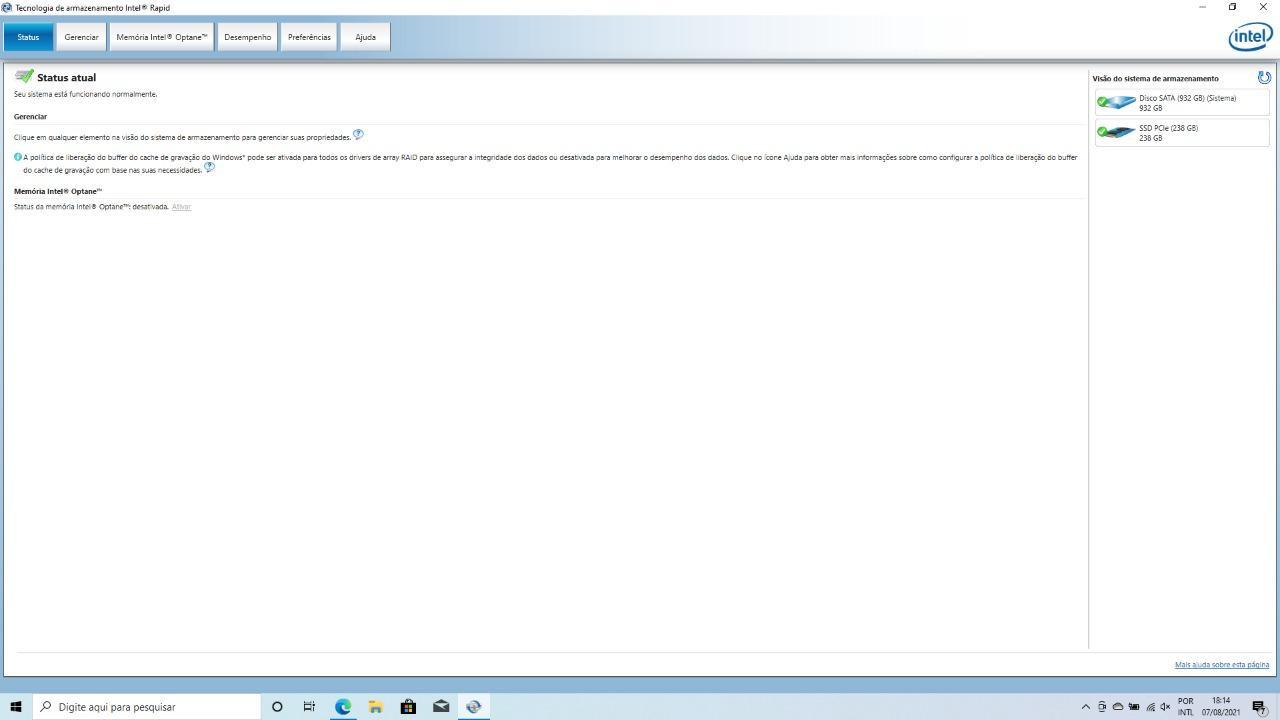Select the SSD PCIe (238 GB) drive icon
Screen dimensions: 1280x720
pyautogui.click(x=1116, y=132)
